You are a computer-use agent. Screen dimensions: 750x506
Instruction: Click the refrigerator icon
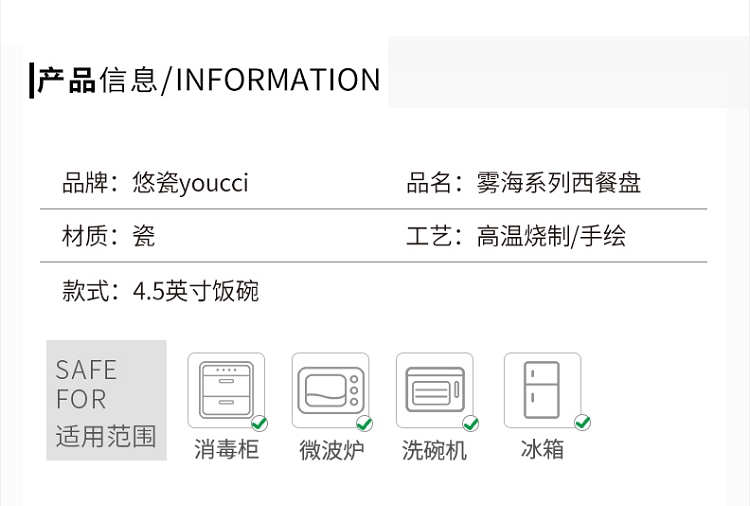pos(542,390)
